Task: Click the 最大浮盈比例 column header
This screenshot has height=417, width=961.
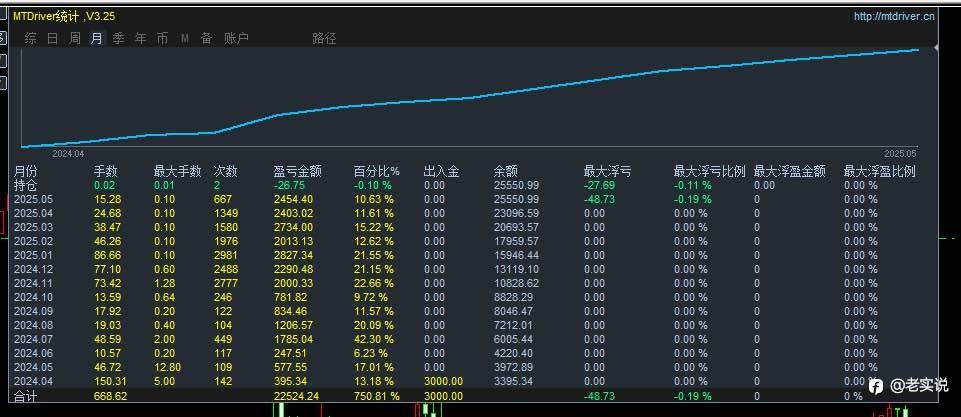Action: click(879, 172)
